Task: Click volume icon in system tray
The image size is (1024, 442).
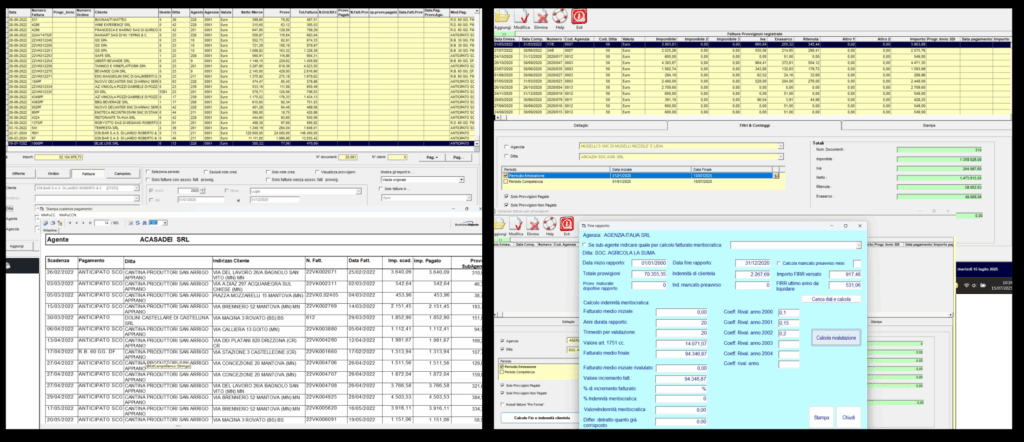Action: [x=974, y=285]
